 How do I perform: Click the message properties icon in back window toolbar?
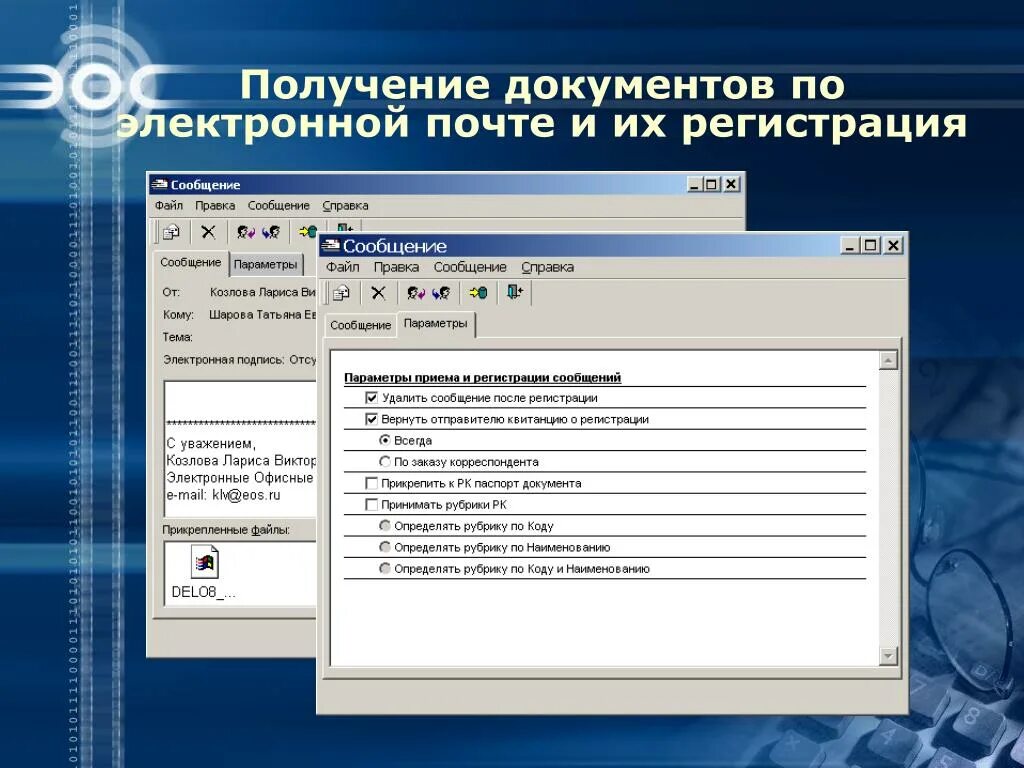click(171, 232)
